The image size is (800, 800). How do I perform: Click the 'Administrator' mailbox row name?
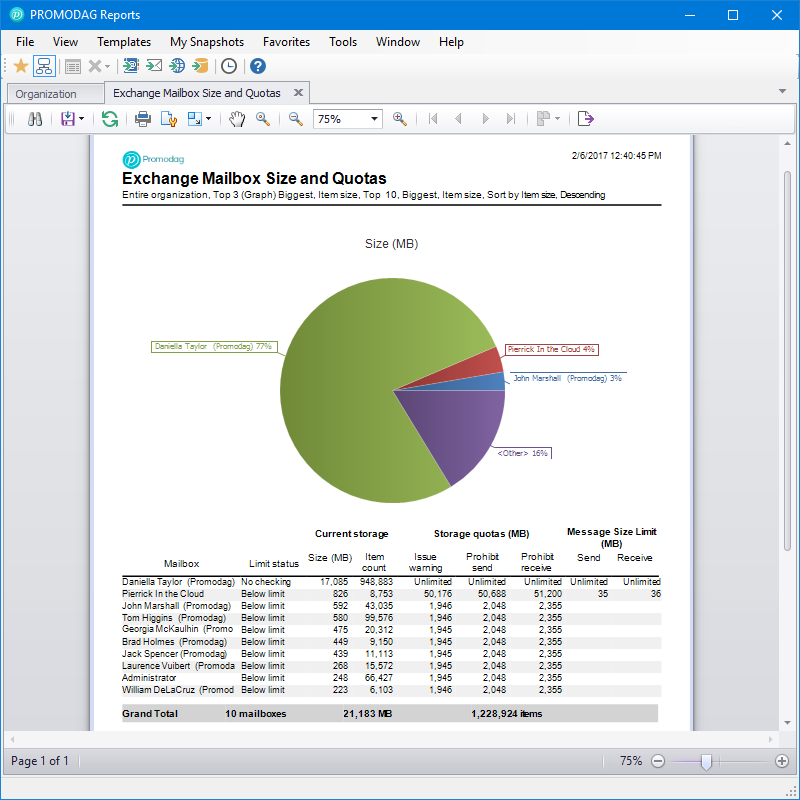tap(149, 678)
